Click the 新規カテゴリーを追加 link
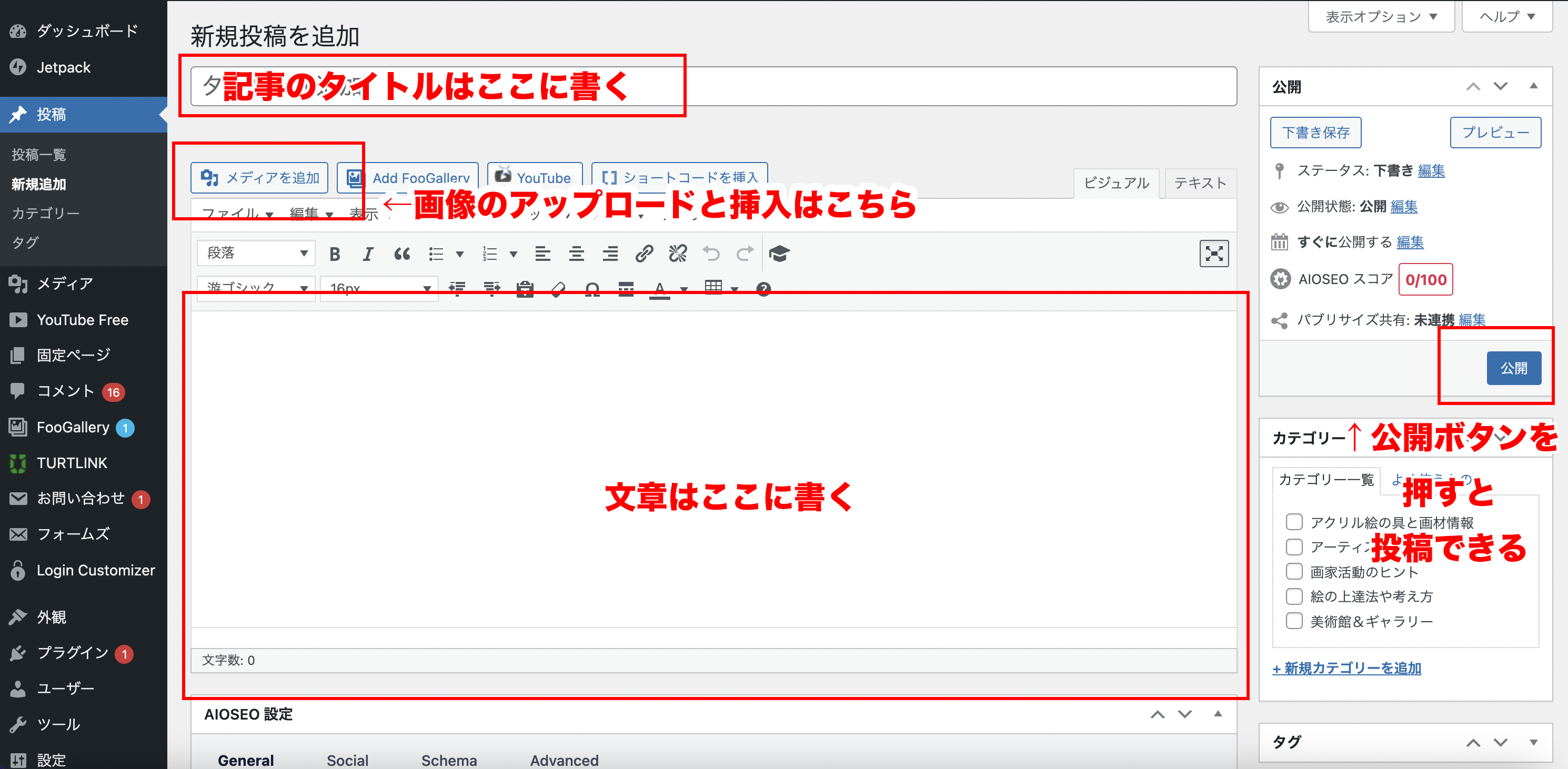This screenshot has width=1568, height=769. coord(1346,668)
